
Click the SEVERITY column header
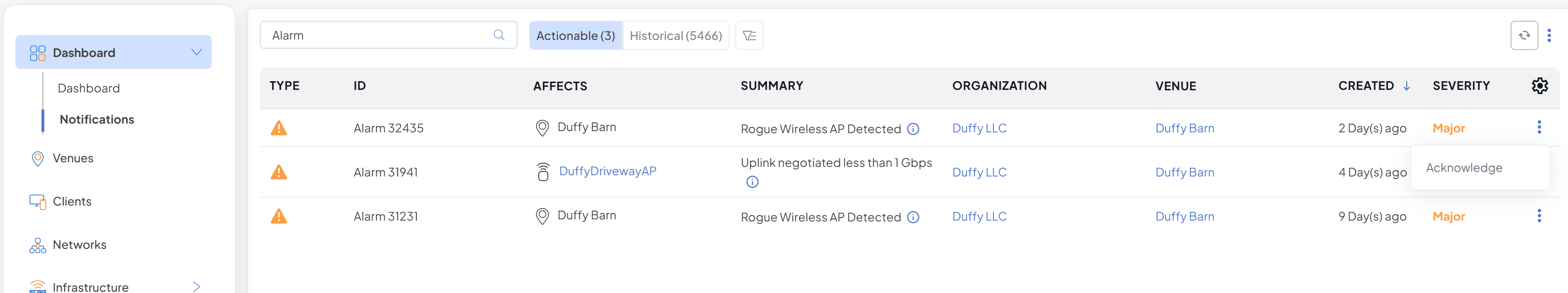point(1461,86)
